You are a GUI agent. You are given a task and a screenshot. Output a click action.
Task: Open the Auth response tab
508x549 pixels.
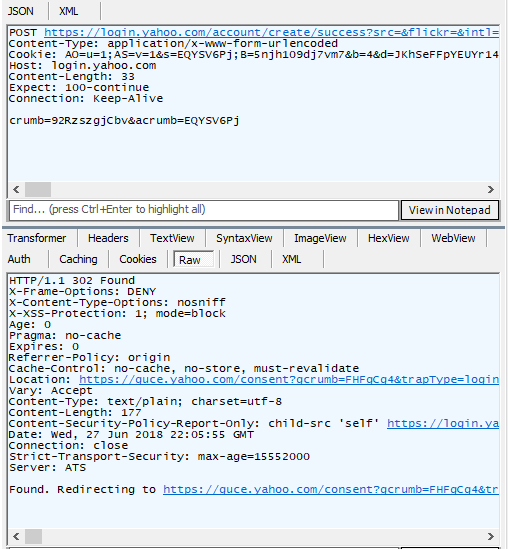(19, 259)
